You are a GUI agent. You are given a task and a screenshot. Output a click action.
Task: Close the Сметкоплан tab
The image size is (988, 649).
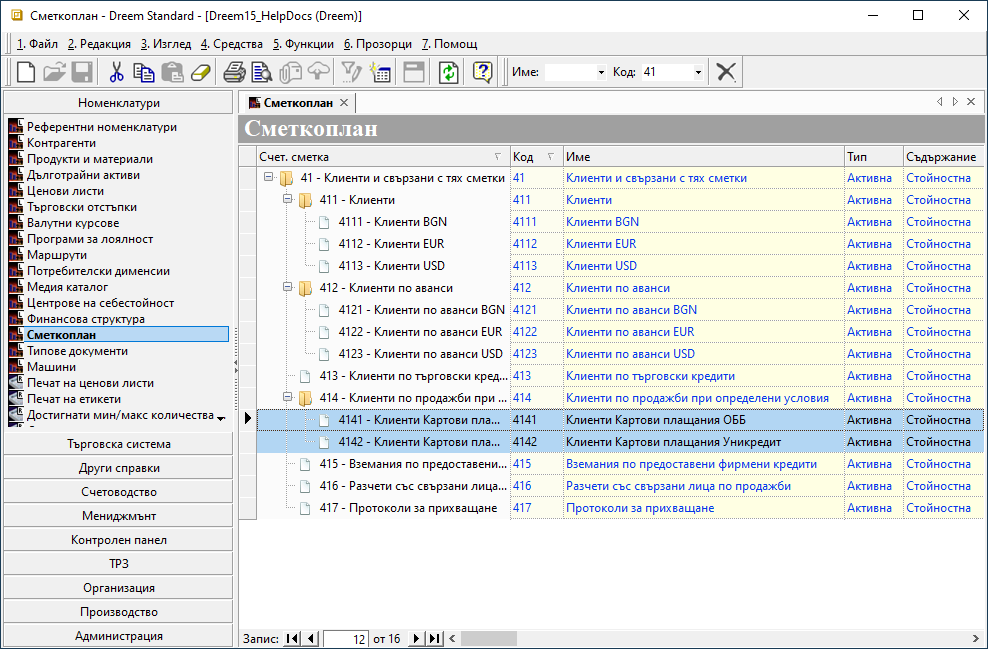coord(344,103)
